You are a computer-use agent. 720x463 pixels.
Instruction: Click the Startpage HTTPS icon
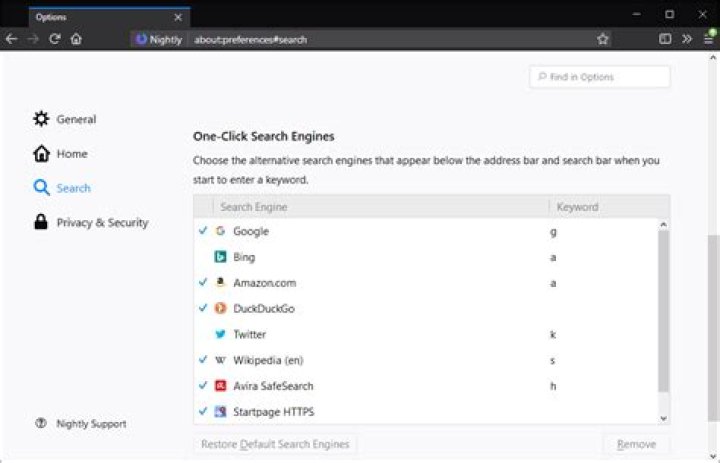coord(220,412)
